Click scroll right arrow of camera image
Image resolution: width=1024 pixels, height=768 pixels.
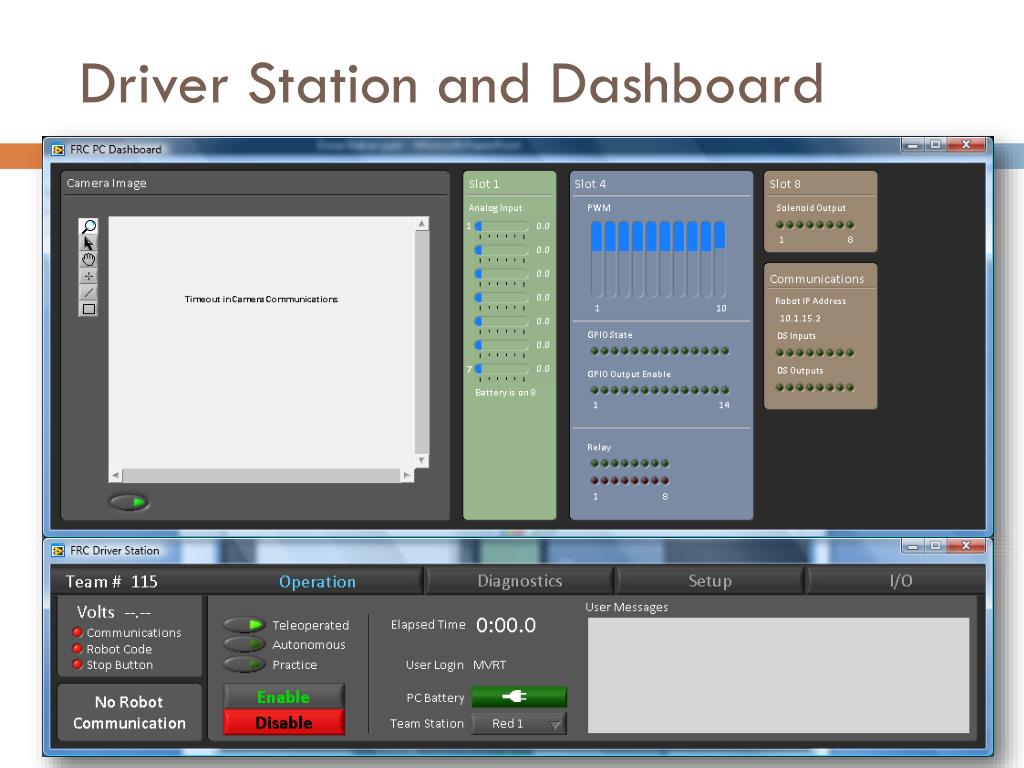(407, 475)
